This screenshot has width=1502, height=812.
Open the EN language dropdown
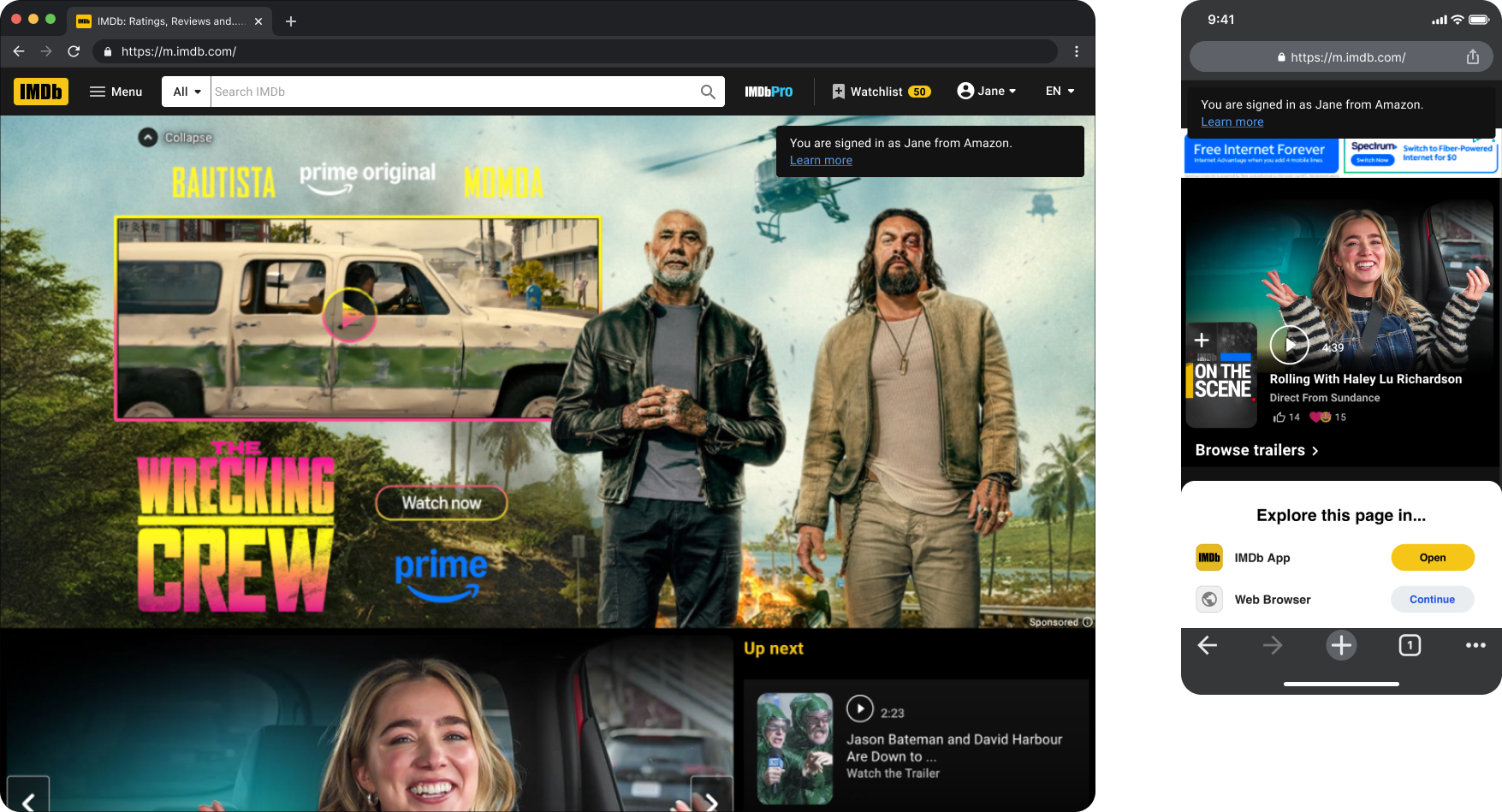(1060, 92)
